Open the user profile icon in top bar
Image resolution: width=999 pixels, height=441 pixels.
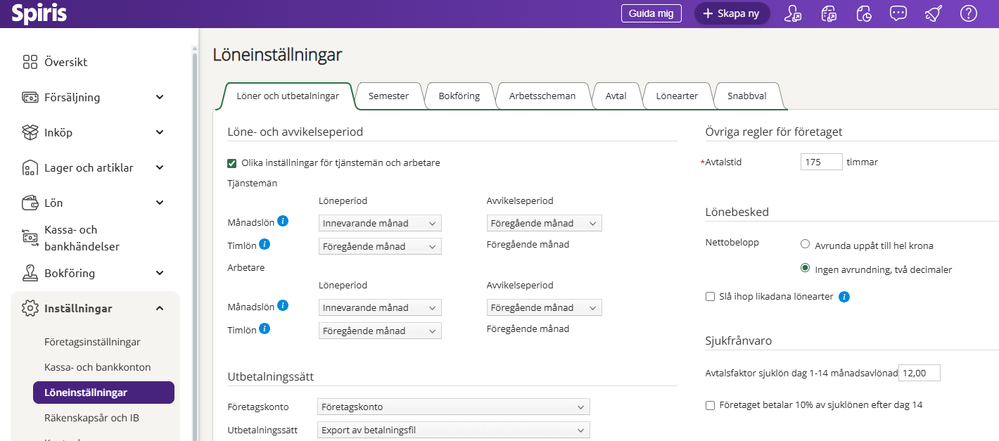[x=793, y=13]
